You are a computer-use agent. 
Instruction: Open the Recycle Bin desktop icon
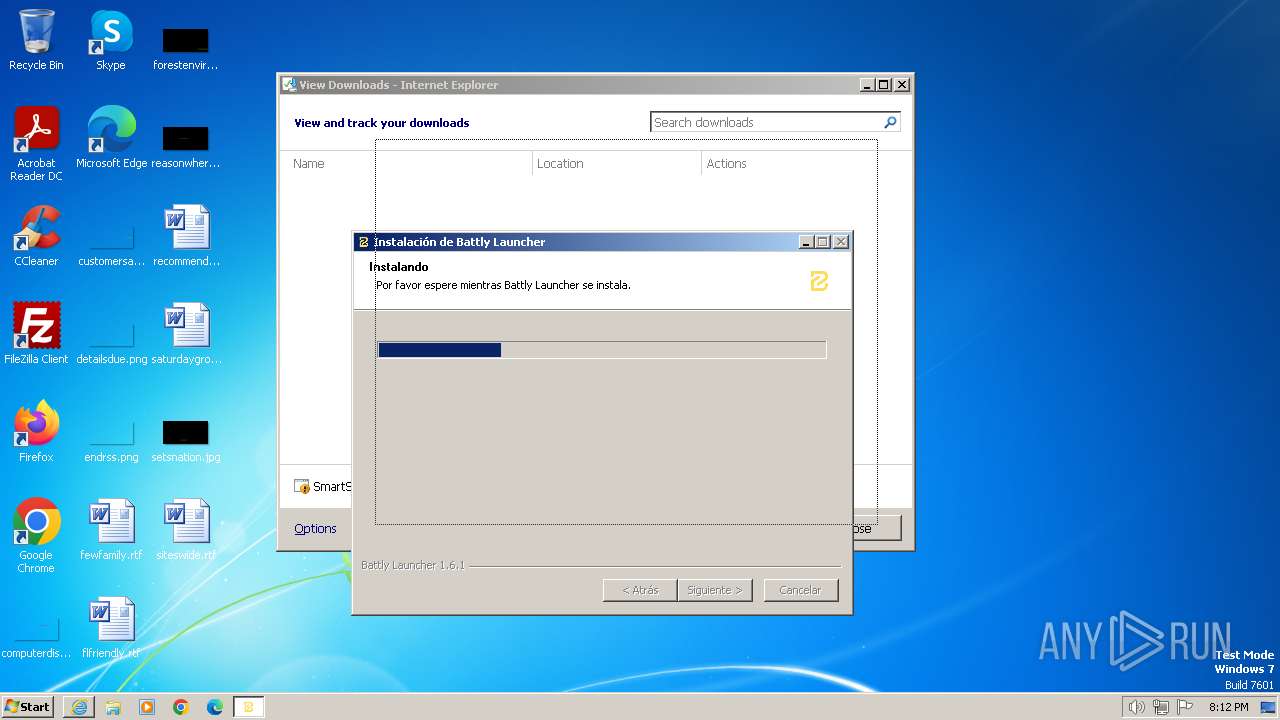tap(36, 41)
